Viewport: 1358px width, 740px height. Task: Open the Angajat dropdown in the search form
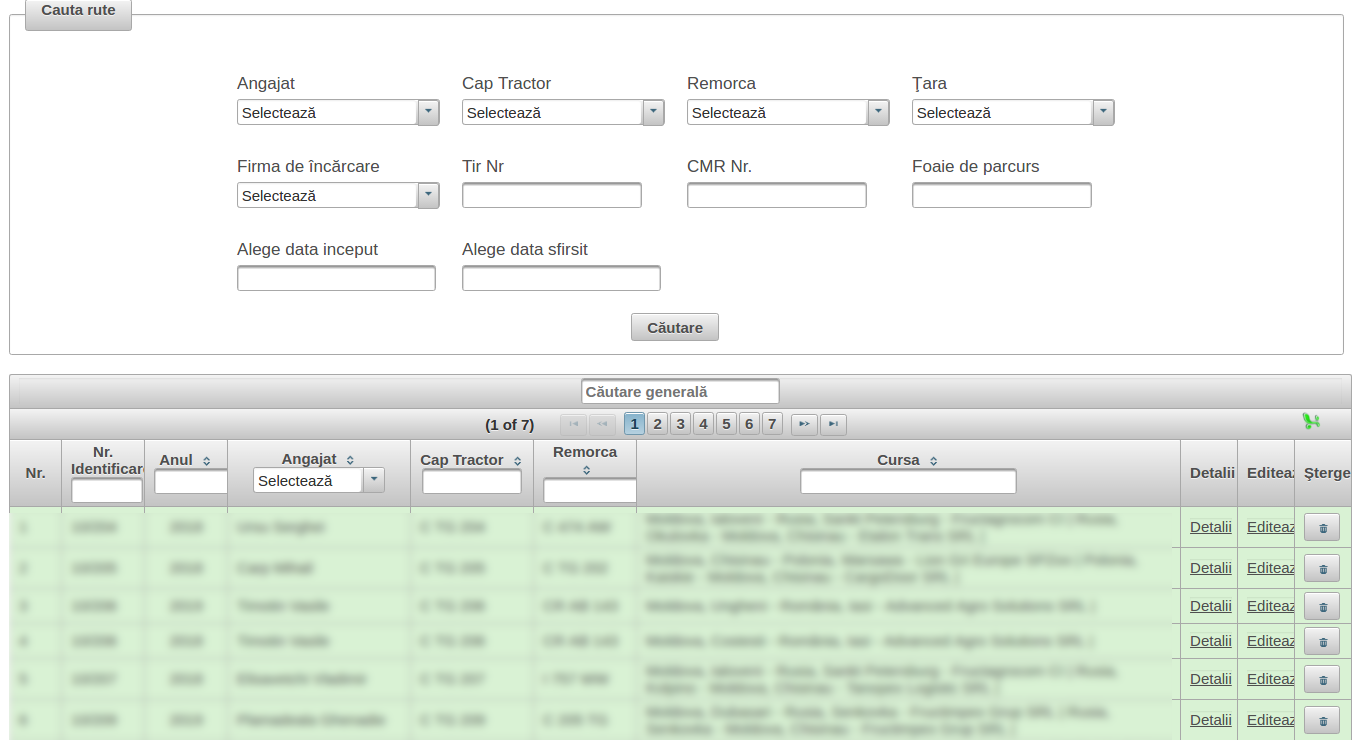pos(428,113)
